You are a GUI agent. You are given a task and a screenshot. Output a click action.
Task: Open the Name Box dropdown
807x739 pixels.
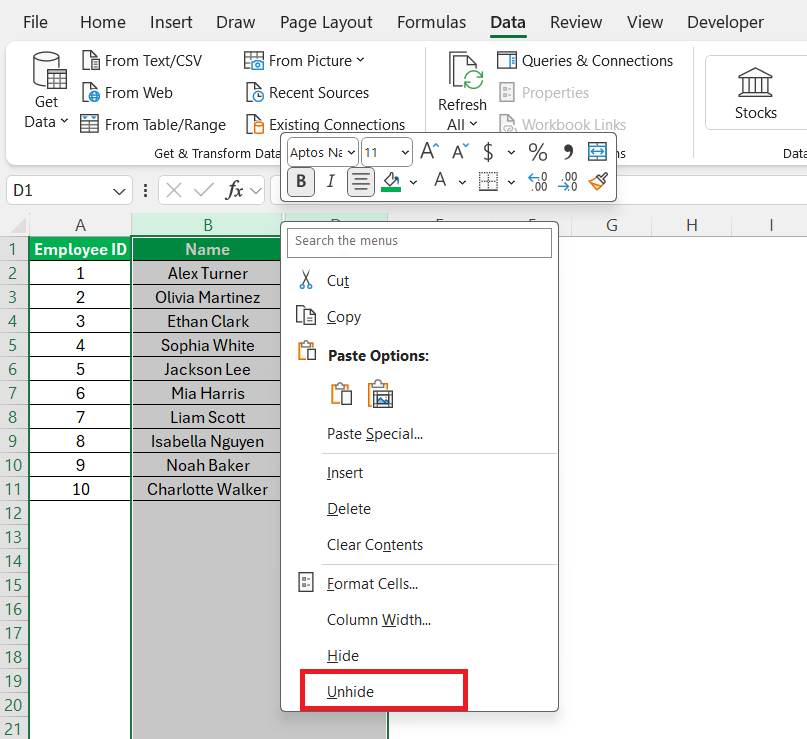(119, 191)
